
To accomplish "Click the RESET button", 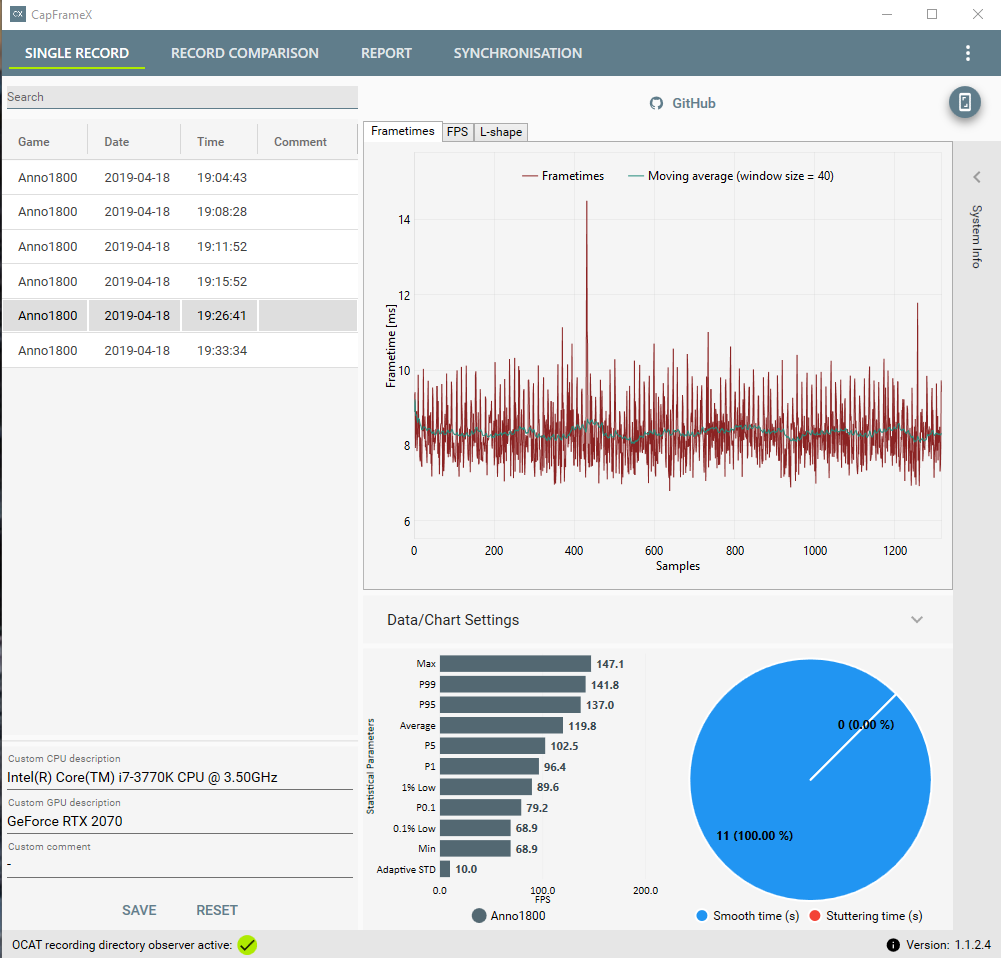I will tap(217, 910).
